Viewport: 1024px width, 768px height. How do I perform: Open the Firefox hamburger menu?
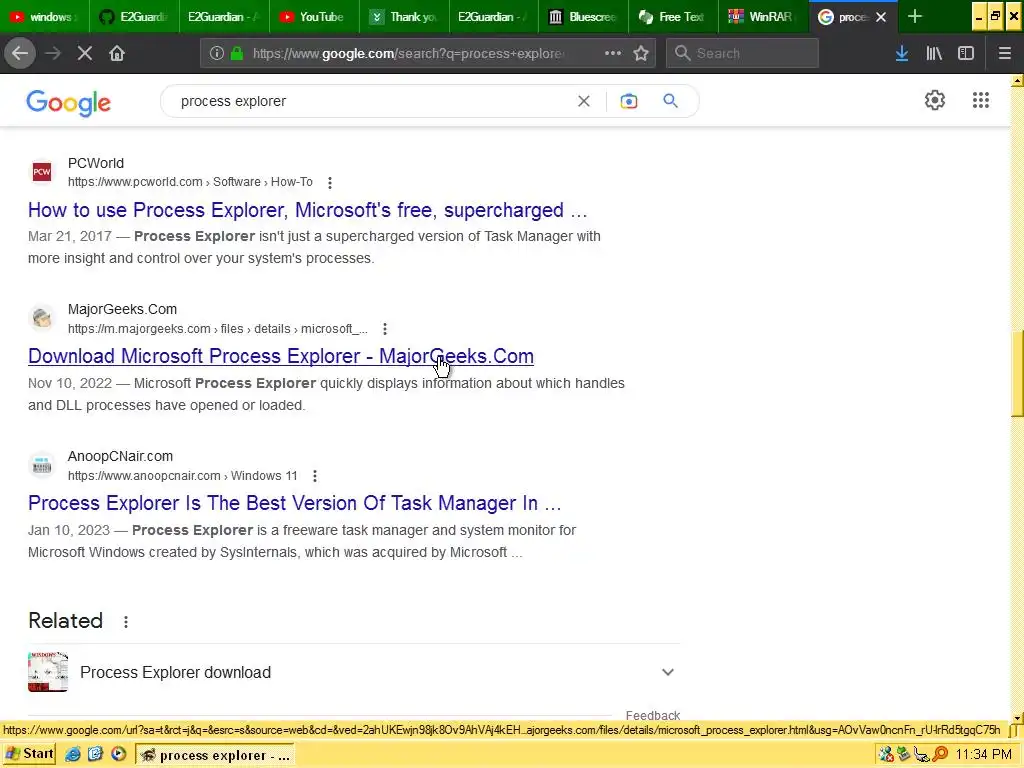(1005, 54)
